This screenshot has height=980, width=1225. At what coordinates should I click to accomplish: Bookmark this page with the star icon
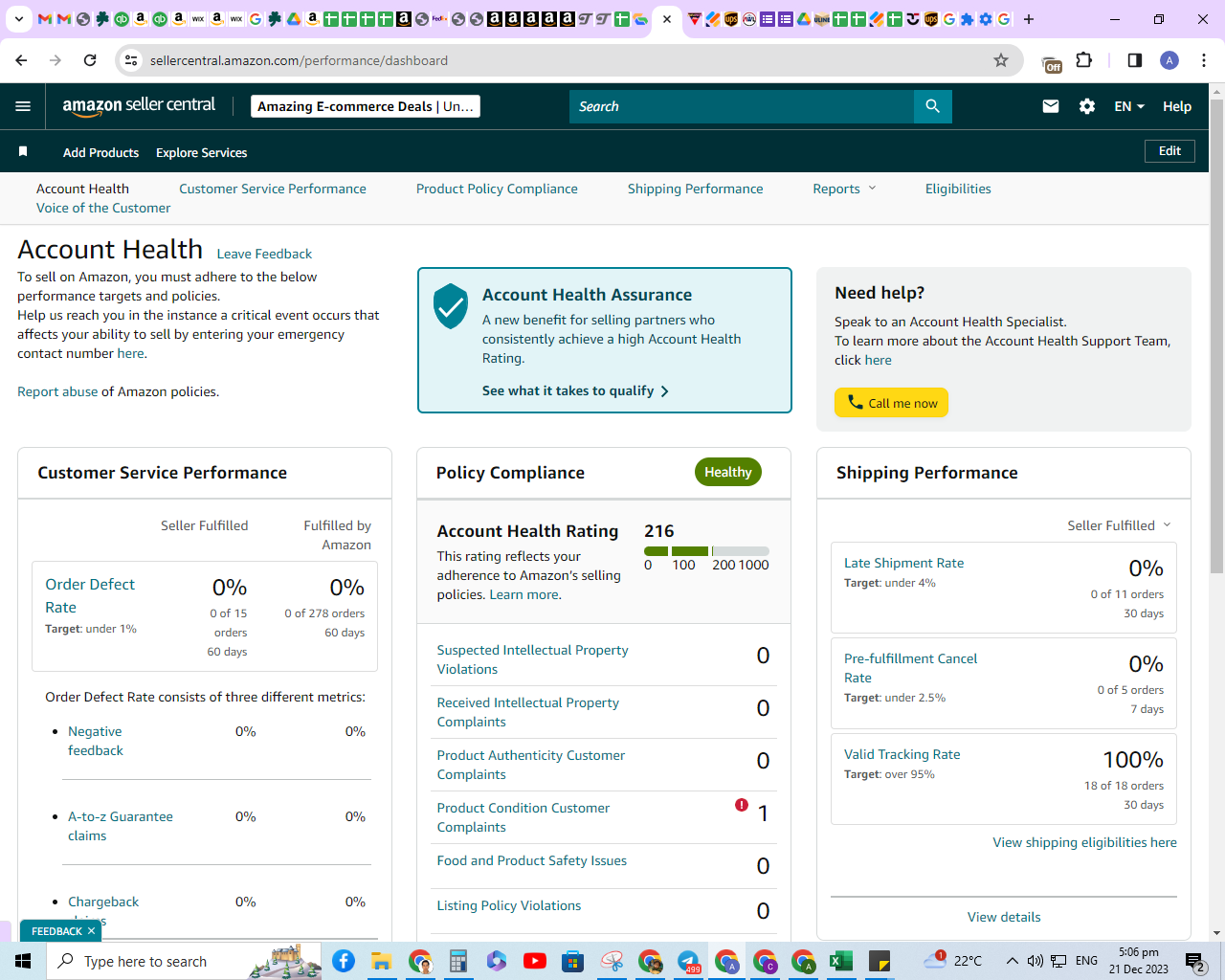pos(1001,60)
